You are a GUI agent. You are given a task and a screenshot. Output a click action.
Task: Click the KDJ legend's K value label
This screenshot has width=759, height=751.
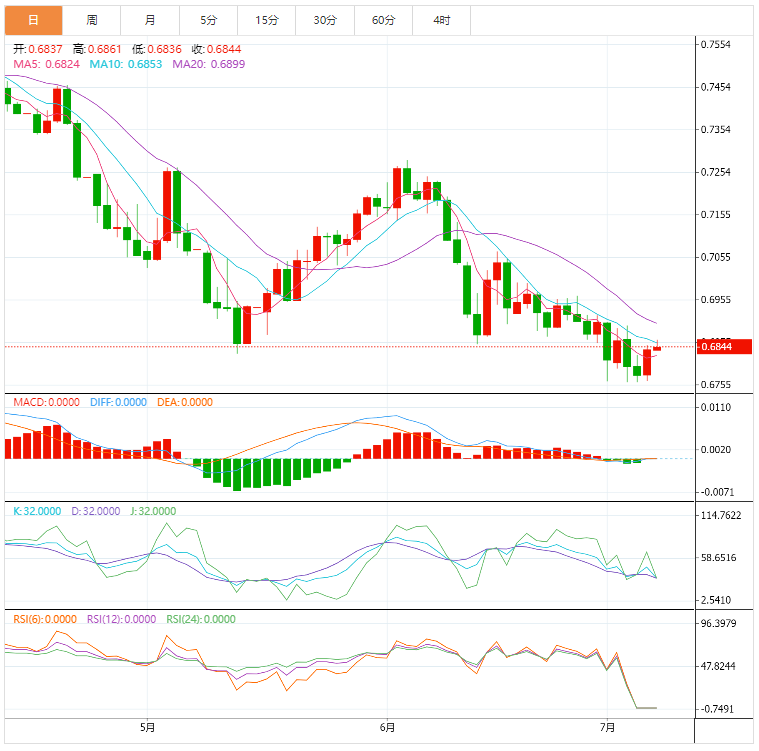click(x=33, y=511)
